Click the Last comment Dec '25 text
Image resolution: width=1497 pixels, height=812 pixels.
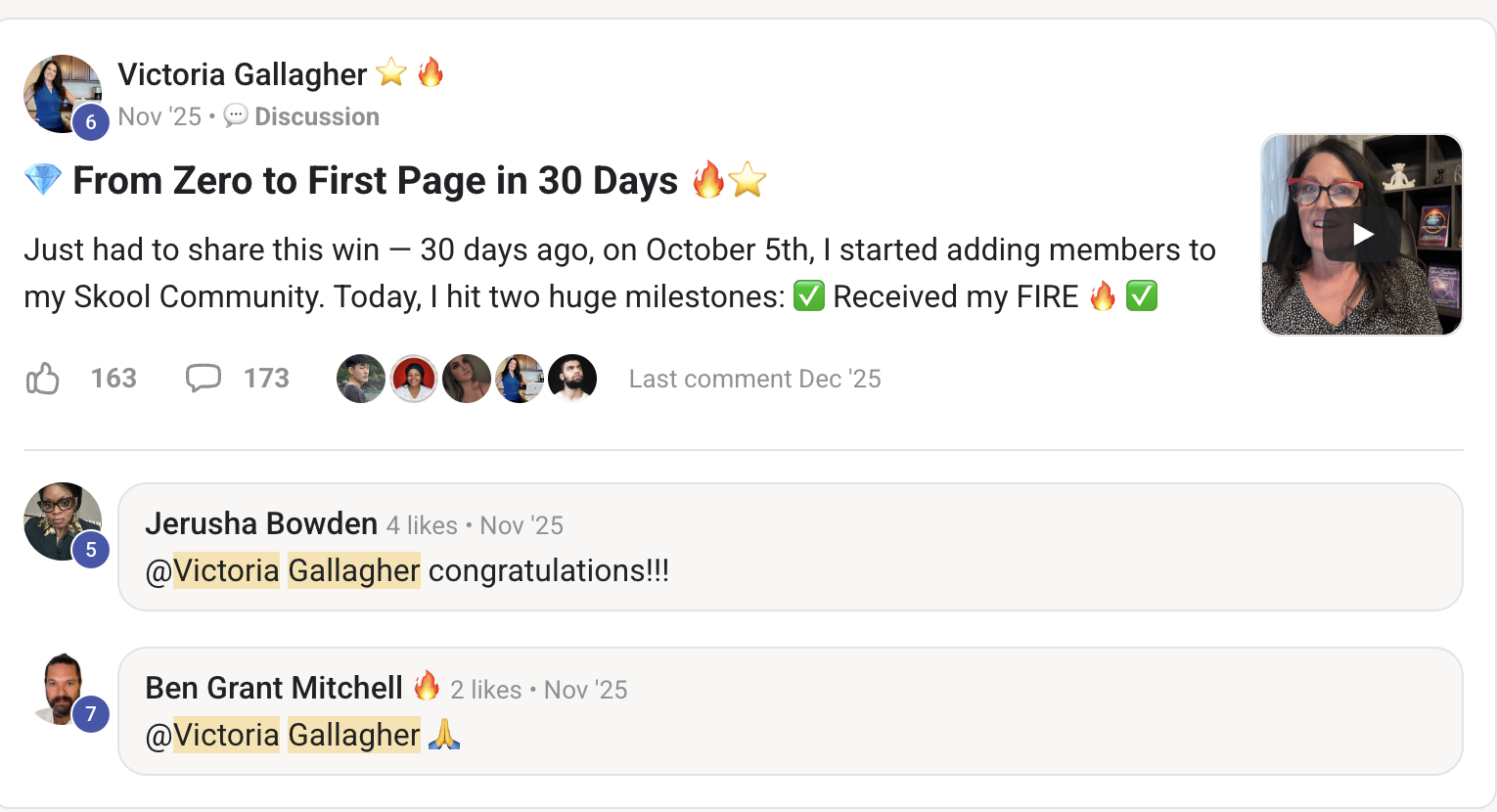coord(754,379)
